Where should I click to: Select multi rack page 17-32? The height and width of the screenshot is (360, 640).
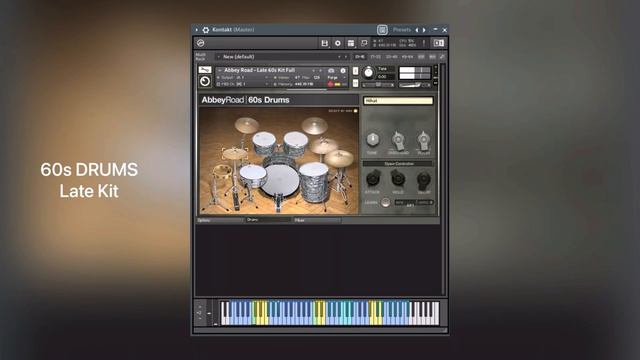[376, 57]
